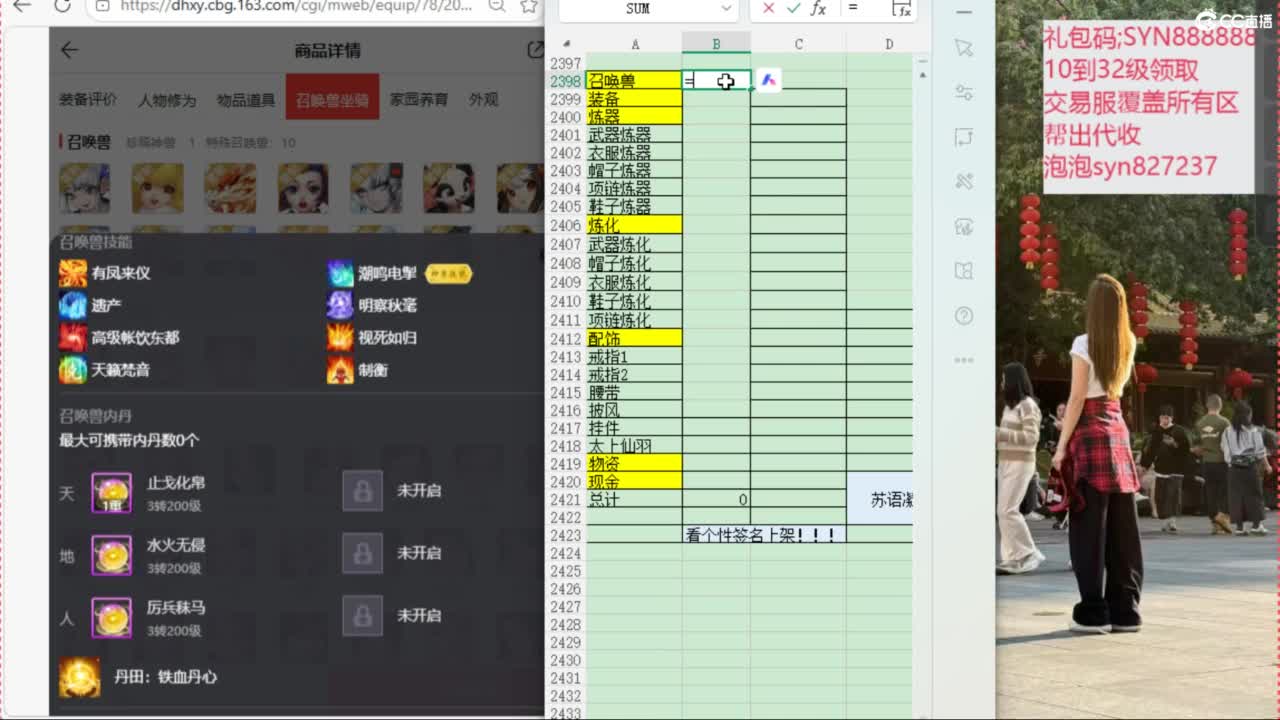Tap the back arrow beside 商品详情
This screenshot has height=720, width=1280.
coord(69,50)
